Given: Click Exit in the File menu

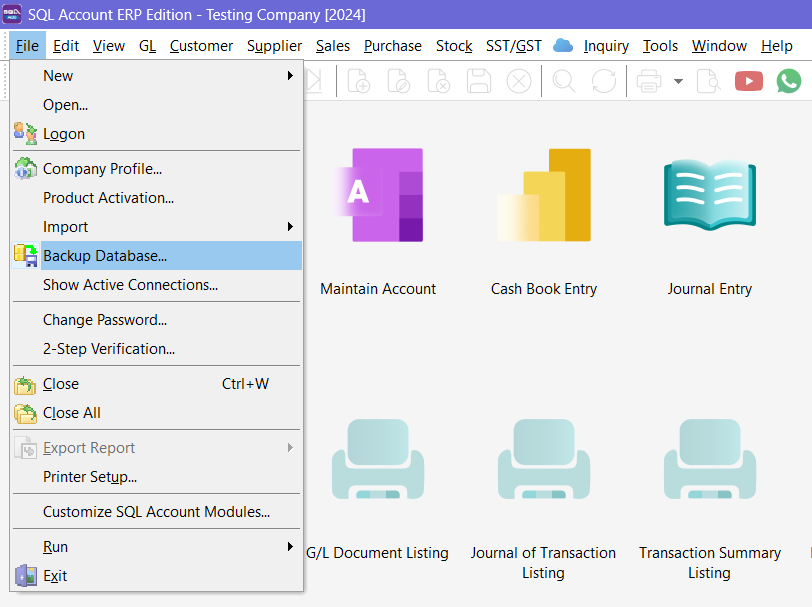Looking at the screenshot, I should (x=55, y=576).
